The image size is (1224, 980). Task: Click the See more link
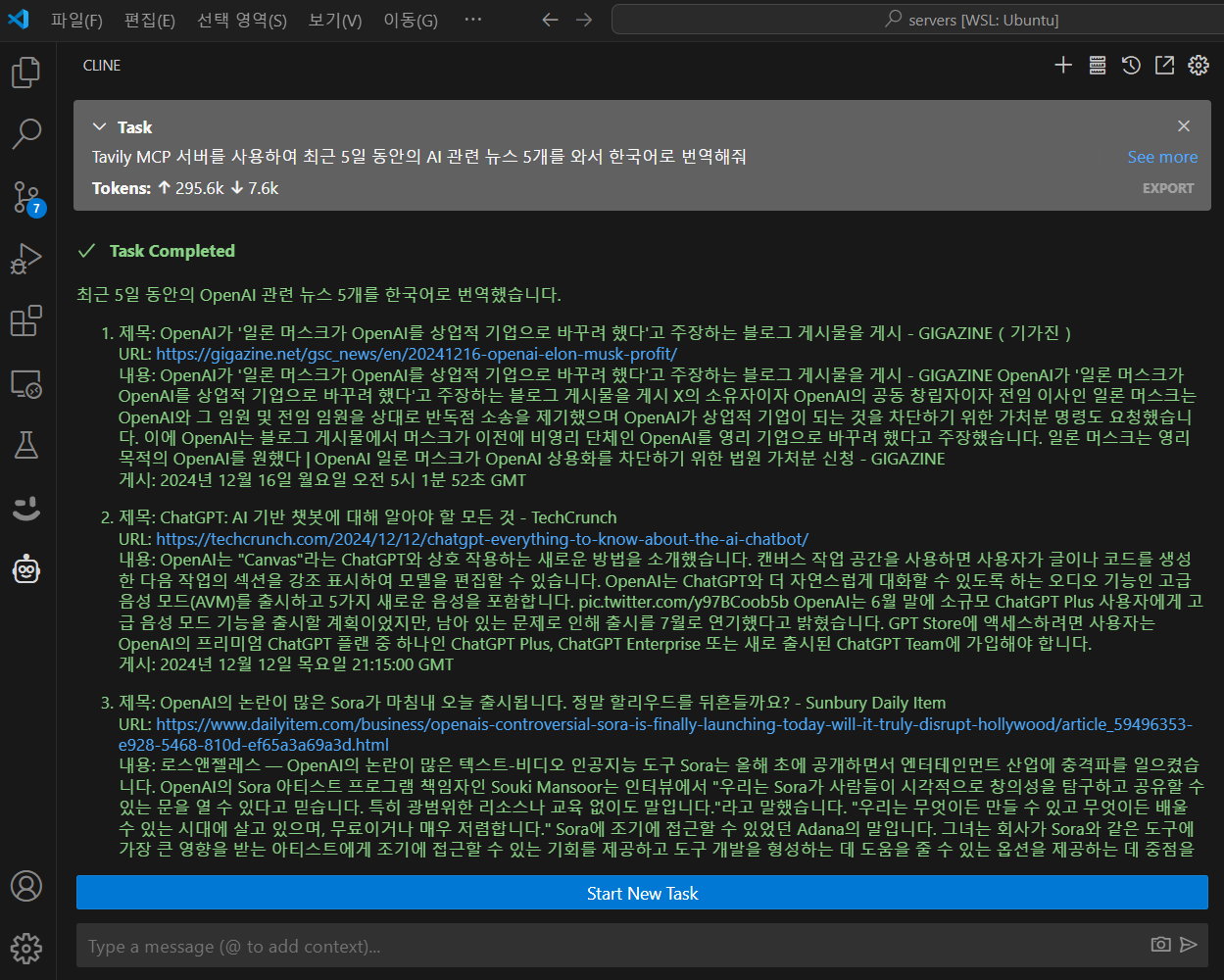click(x=1162, y=157)
